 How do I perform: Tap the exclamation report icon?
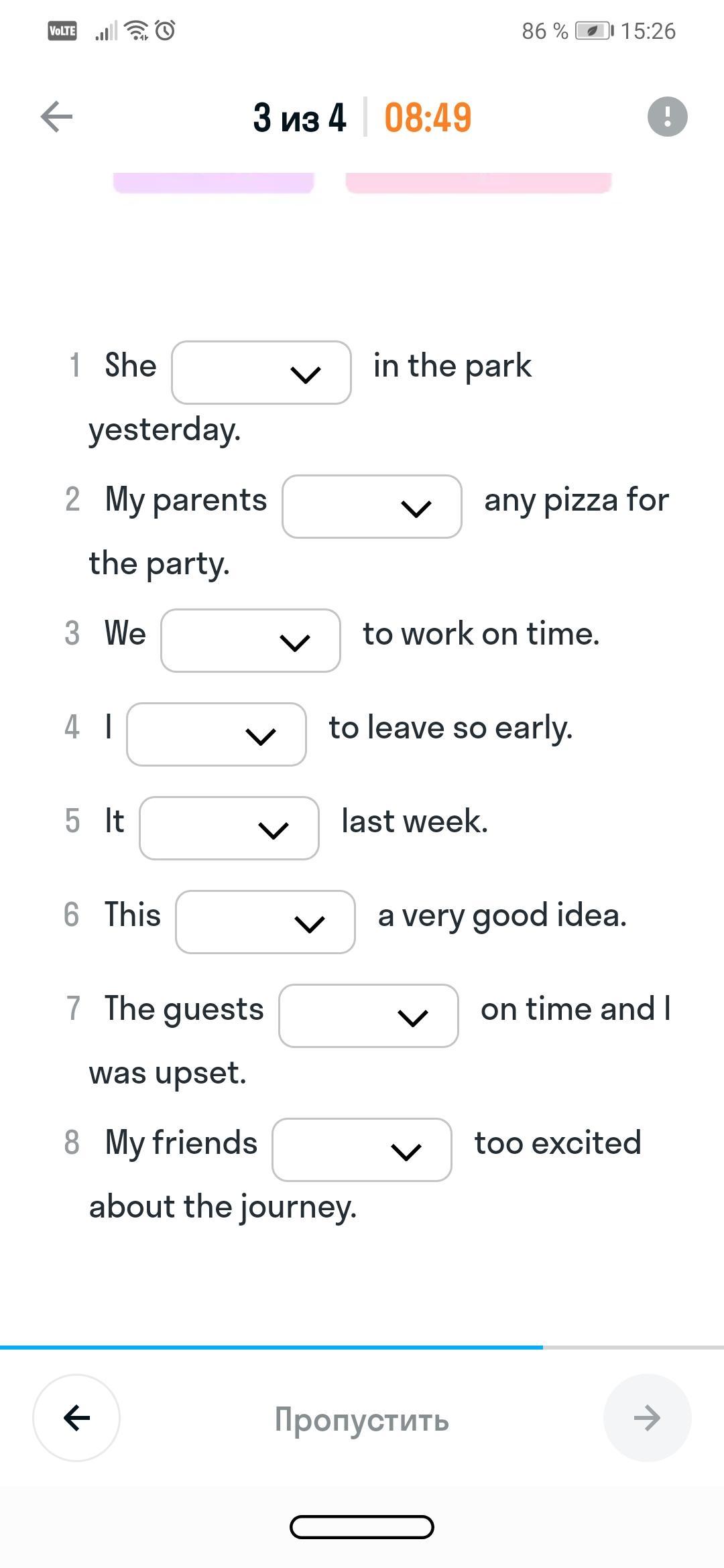[x=667, y=117]
